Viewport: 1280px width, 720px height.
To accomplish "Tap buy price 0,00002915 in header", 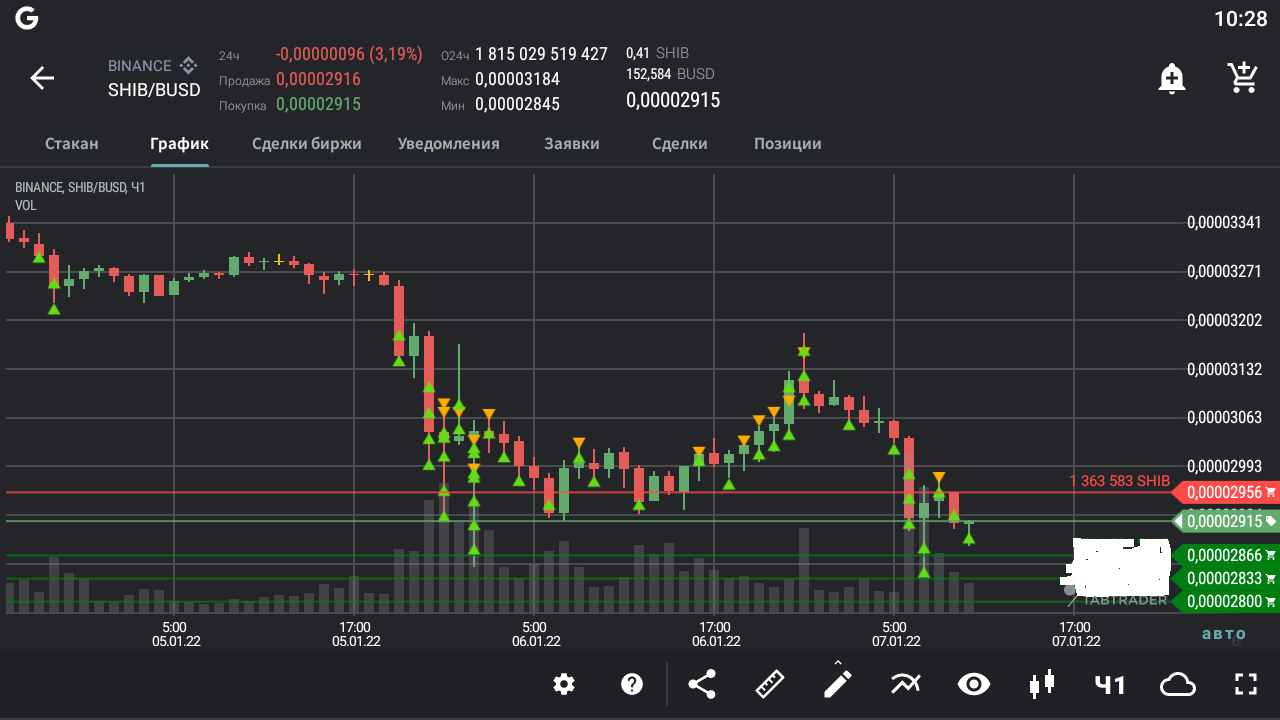I will coord(318,104).
